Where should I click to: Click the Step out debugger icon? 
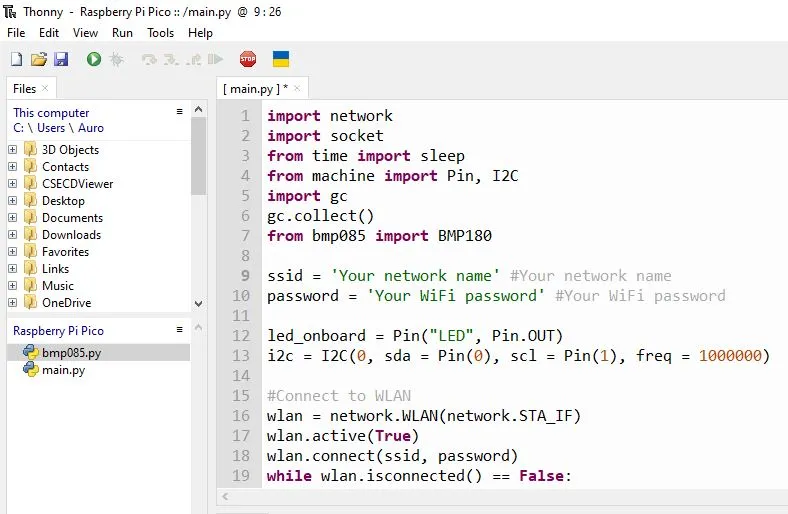coord(193,60)
